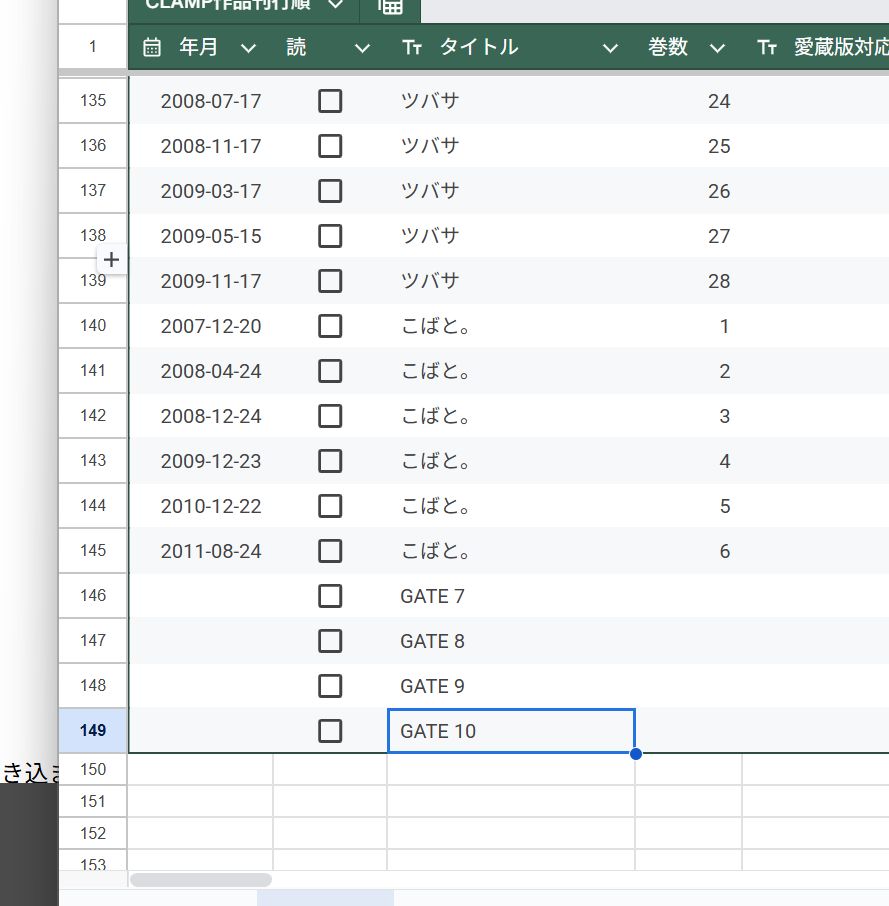Tick the checkbox in the 2008-12-24 row
The width and height of the screenshot is (889, 906).
(330, 417)
